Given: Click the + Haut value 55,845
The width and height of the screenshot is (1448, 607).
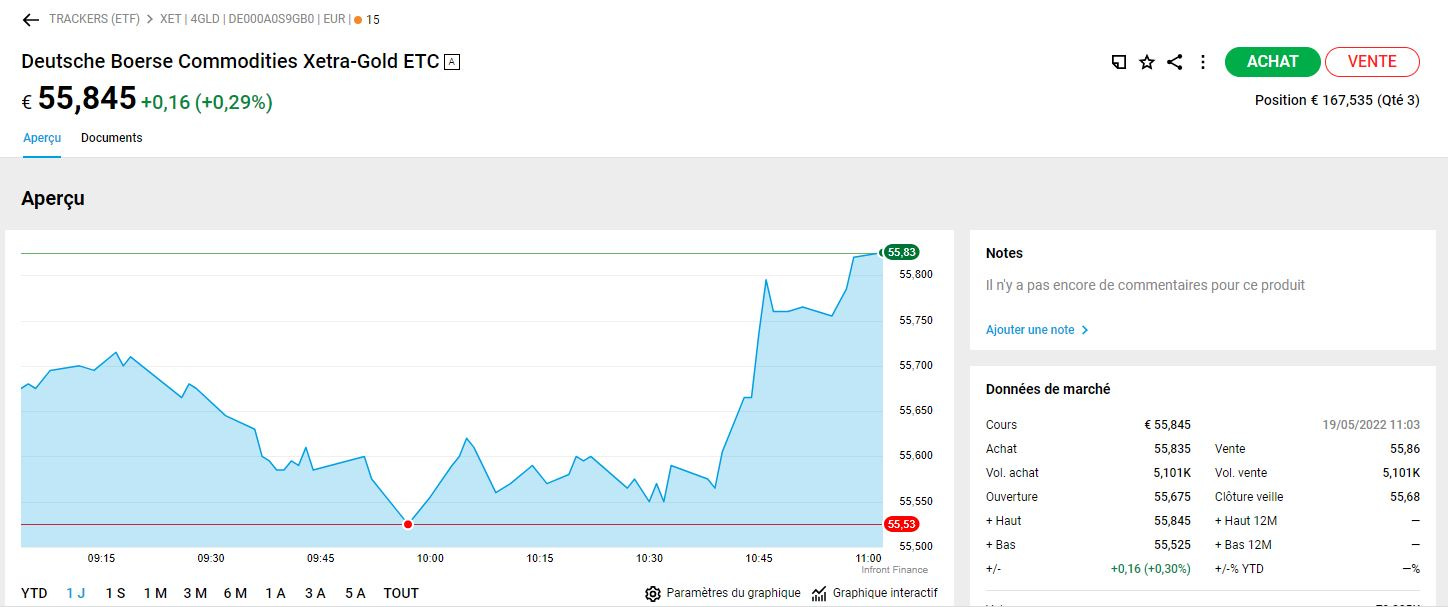Looking at the screenshot, I should (x=1172, y=521).
